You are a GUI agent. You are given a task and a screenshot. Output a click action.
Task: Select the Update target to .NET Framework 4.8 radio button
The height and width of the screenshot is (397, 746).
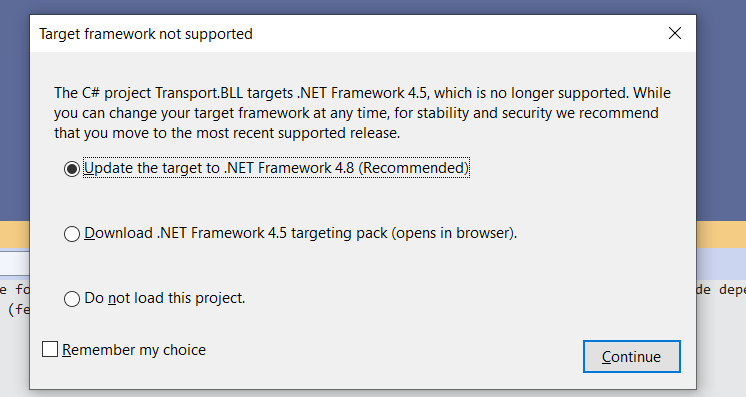[72, 169]
